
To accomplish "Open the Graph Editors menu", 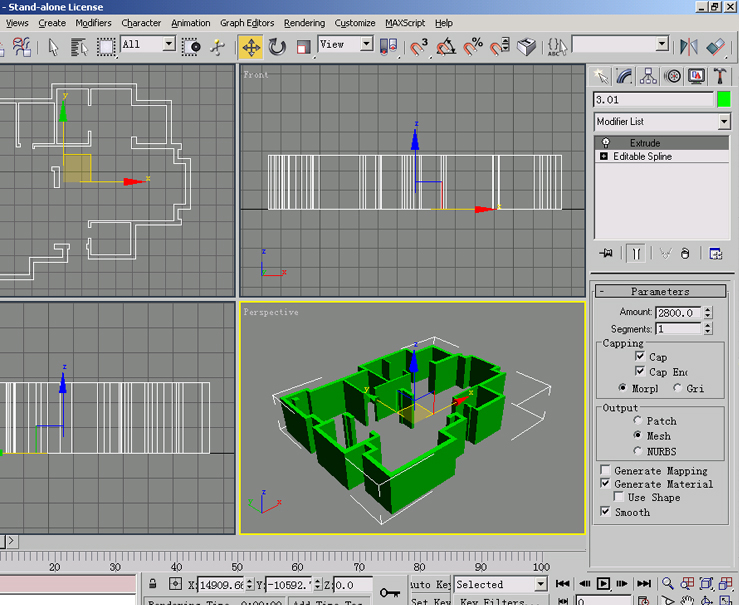I will [247, 23].
